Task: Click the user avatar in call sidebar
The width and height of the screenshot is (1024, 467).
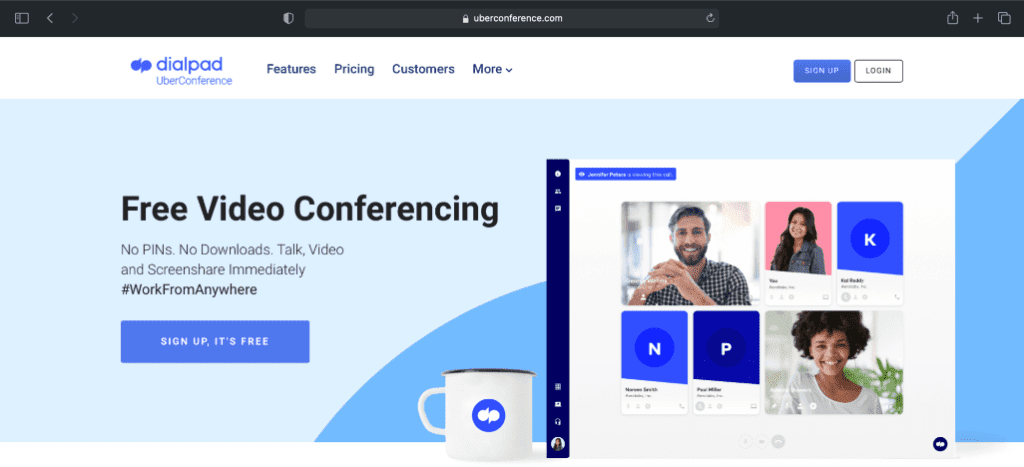Action: [x=558, y=444]
